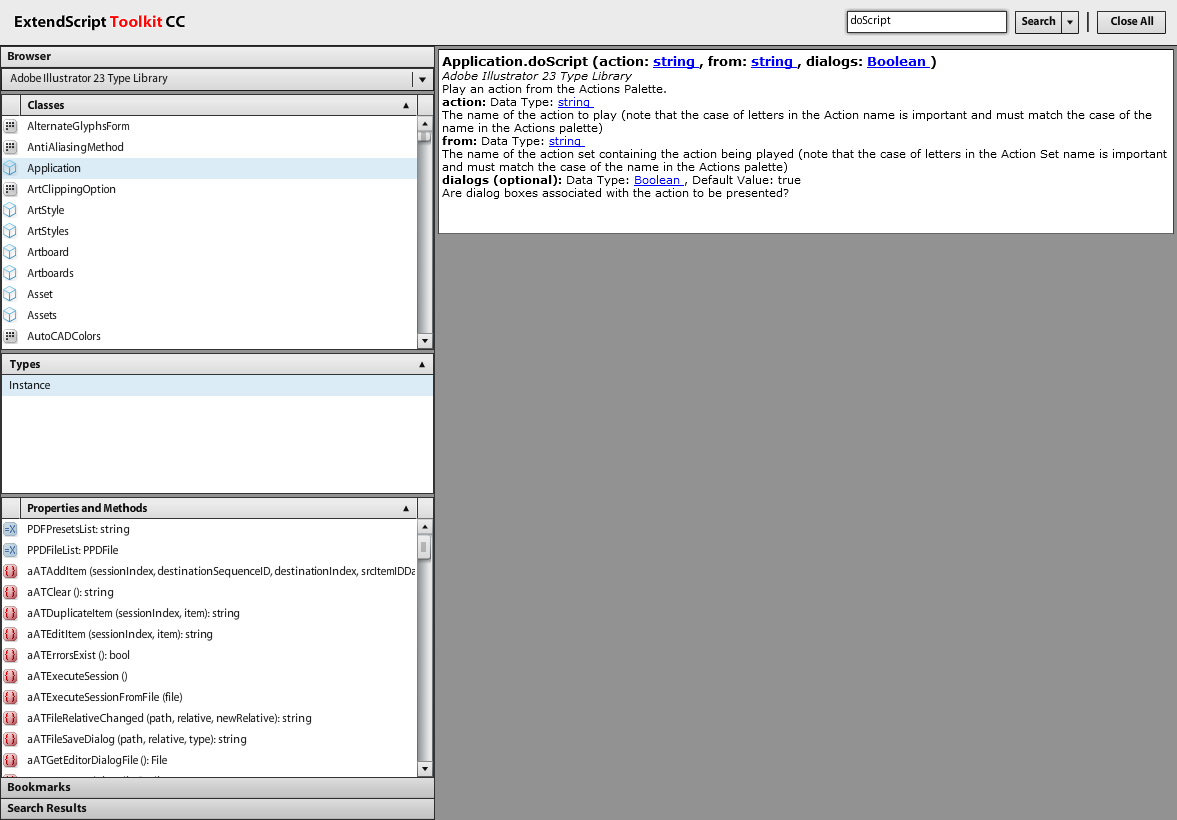Viewport: 1177px width, 820px height.
Task: Click the aATExecuteSessionFromFile method icon
Action: (x=11, y=698)
